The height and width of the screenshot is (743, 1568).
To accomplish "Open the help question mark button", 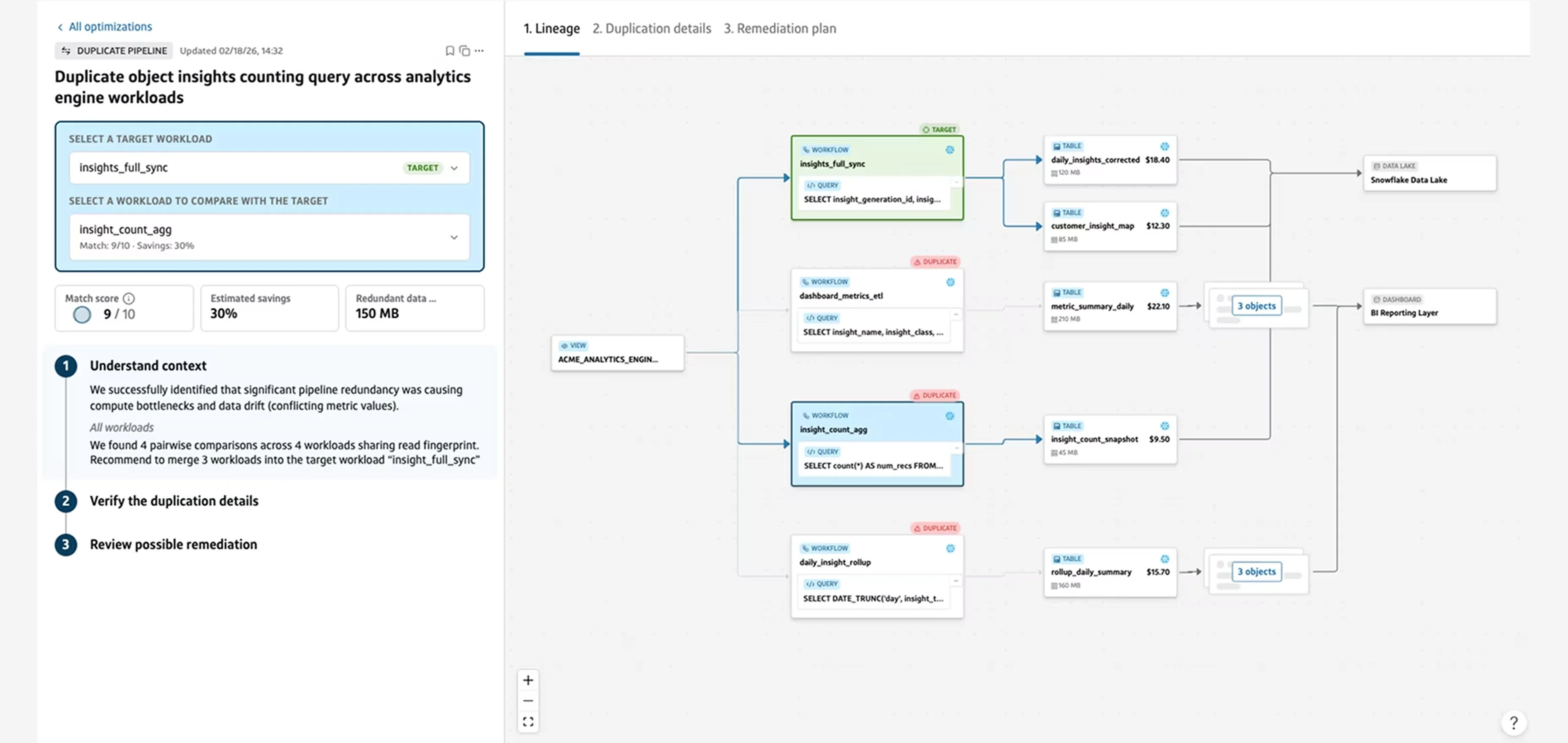I will 1513,723.
